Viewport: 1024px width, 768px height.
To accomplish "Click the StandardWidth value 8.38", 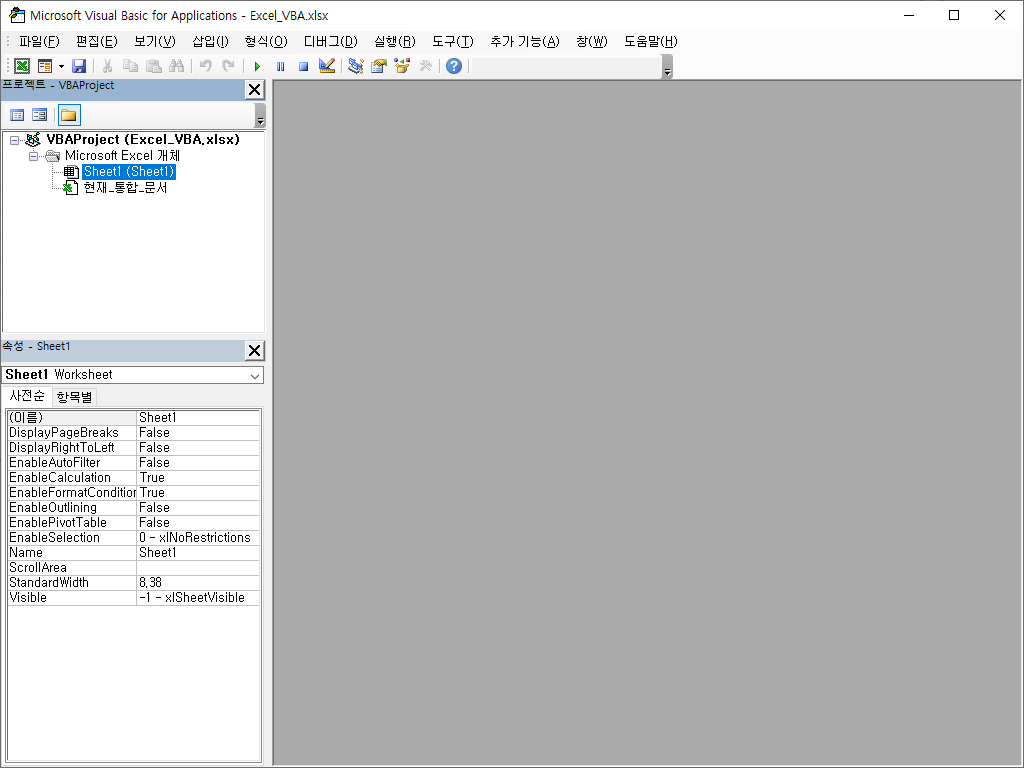I will pyautogui.click(x=198, y=583).
